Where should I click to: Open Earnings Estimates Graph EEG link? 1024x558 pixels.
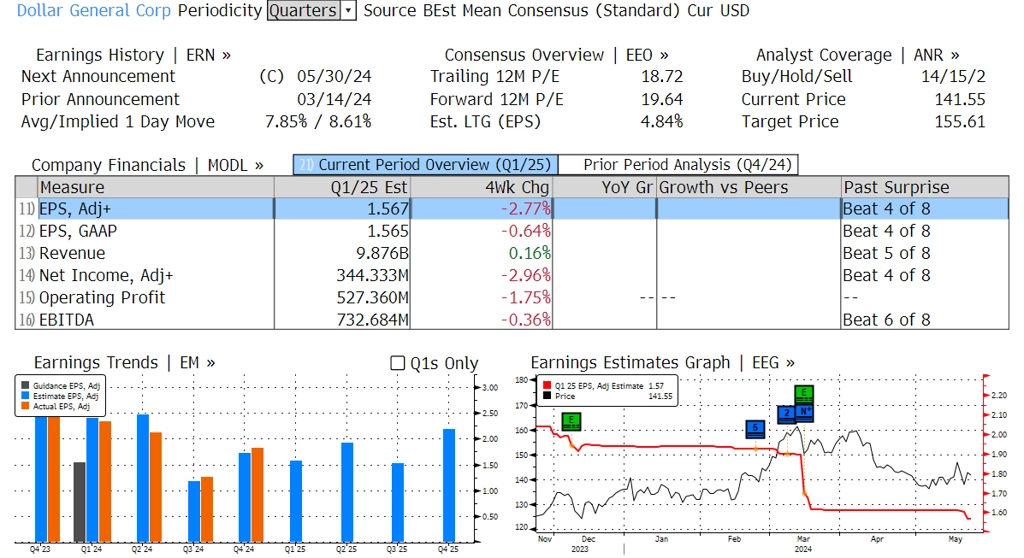tap(662, 363)
